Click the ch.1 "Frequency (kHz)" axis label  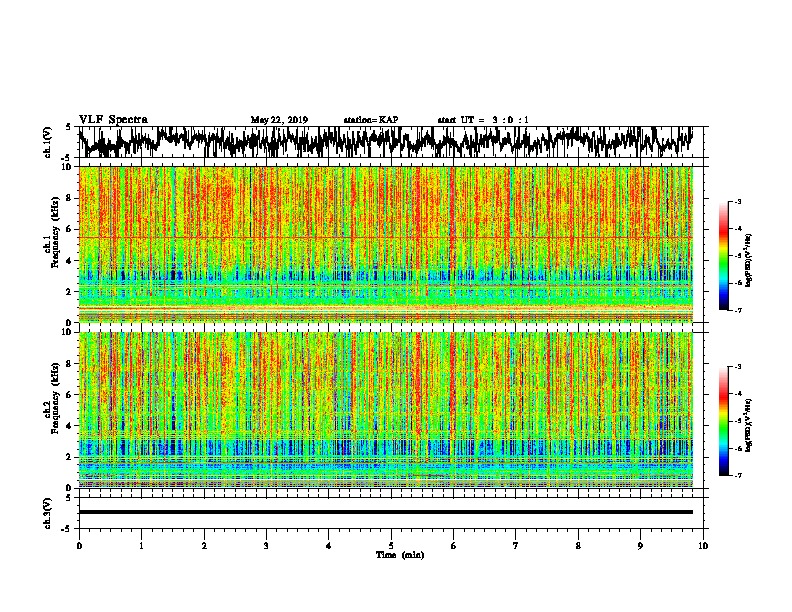[x=56, y=233]
